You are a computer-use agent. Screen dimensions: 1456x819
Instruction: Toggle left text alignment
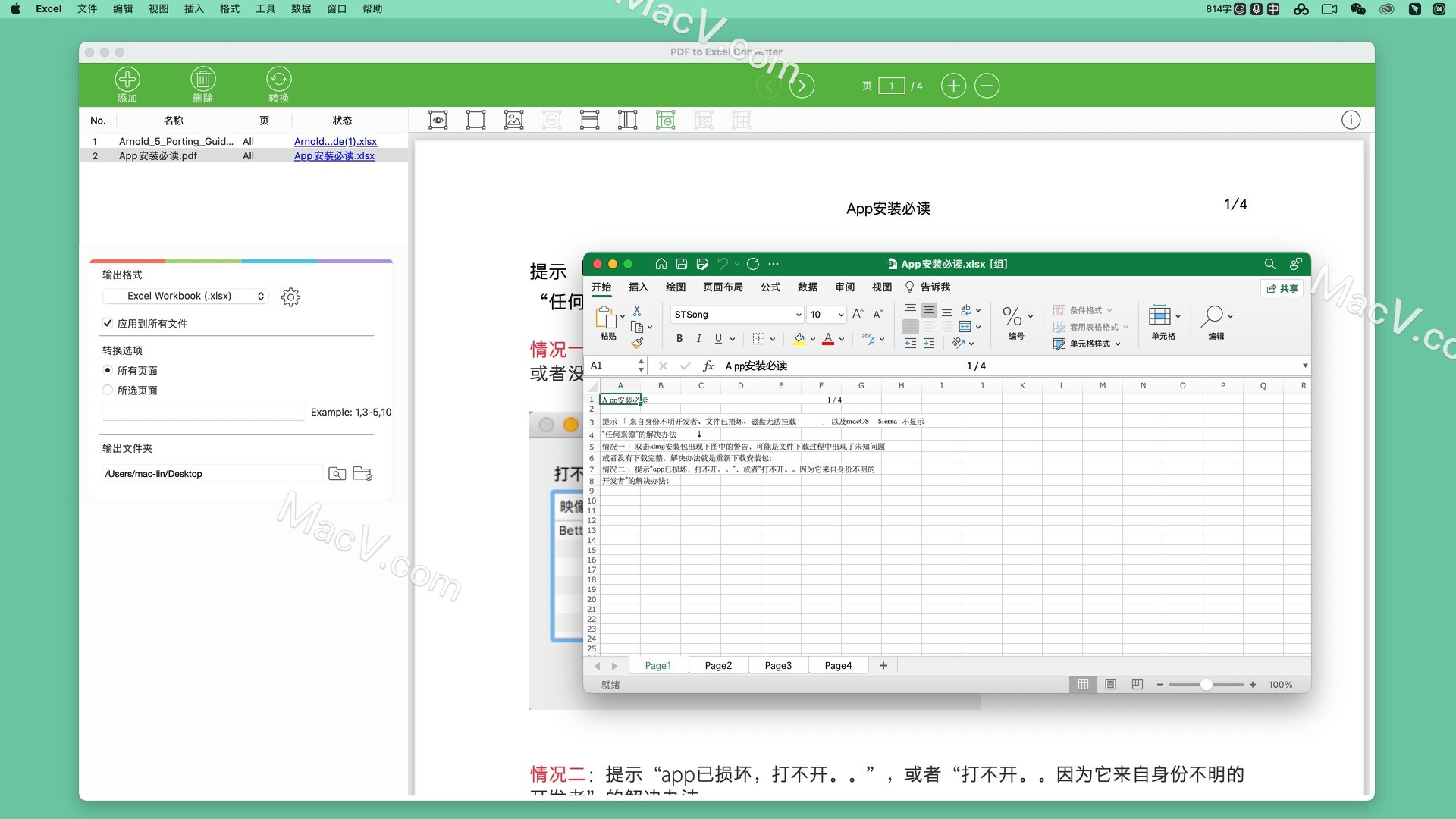(x=910, y=327)
